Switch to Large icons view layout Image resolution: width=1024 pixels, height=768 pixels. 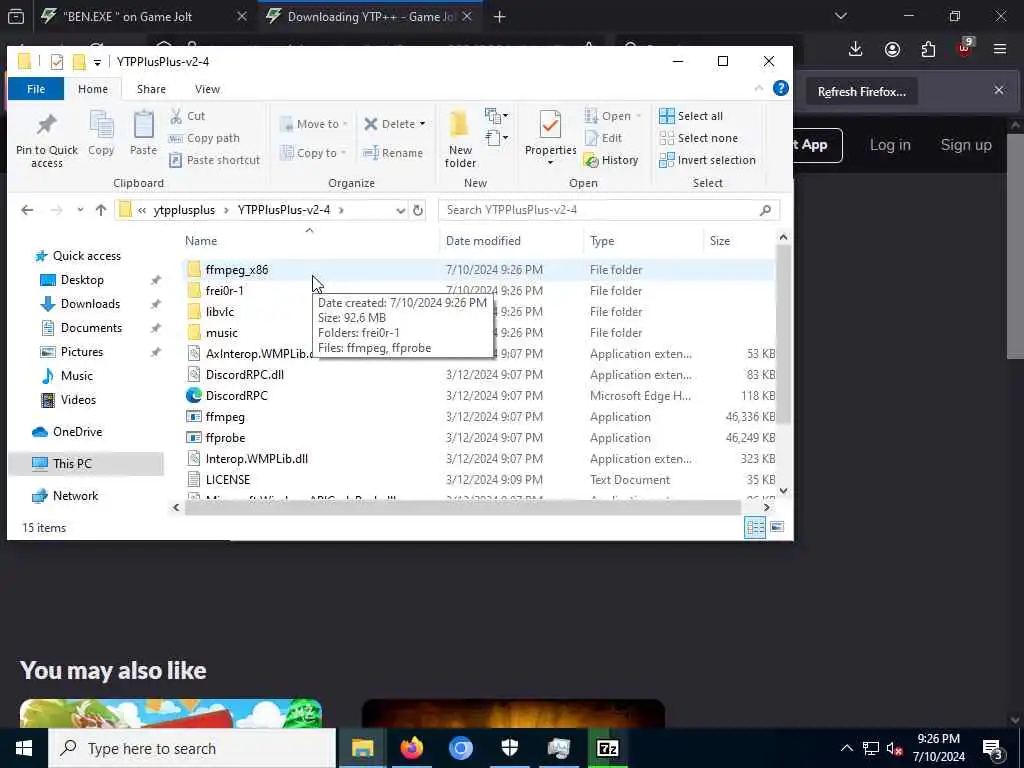point(777,528)
